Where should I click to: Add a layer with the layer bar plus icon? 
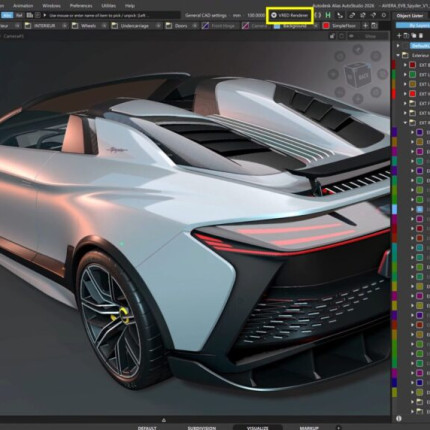pos(365,26)
